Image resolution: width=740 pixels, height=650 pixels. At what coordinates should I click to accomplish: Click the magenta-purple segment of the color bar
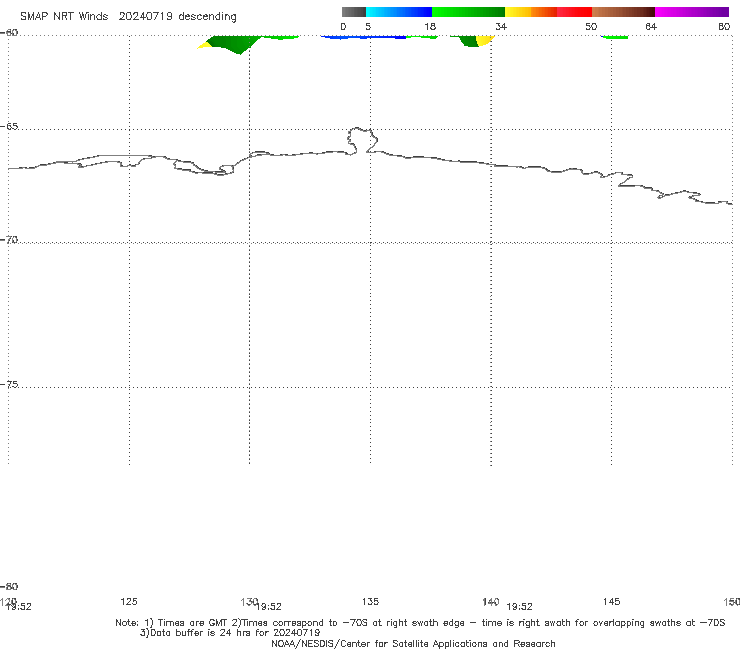[692, 12]
